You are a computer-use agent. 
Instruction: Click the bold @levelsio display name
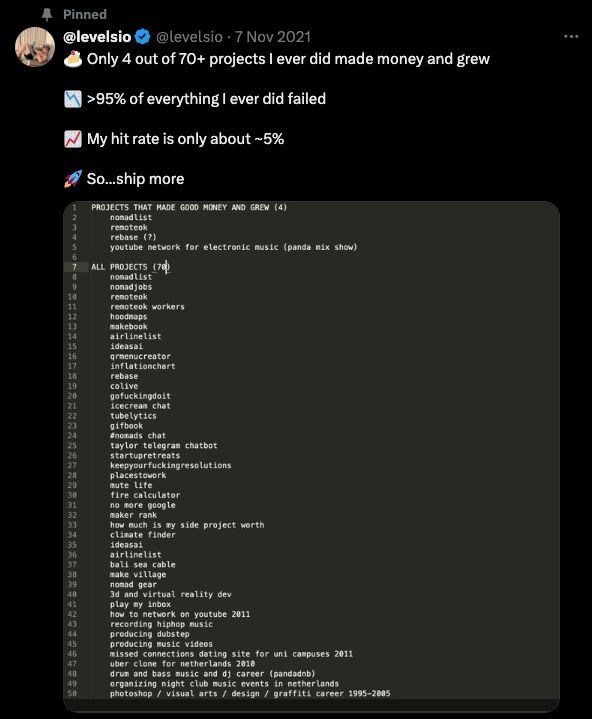[97, 37]
